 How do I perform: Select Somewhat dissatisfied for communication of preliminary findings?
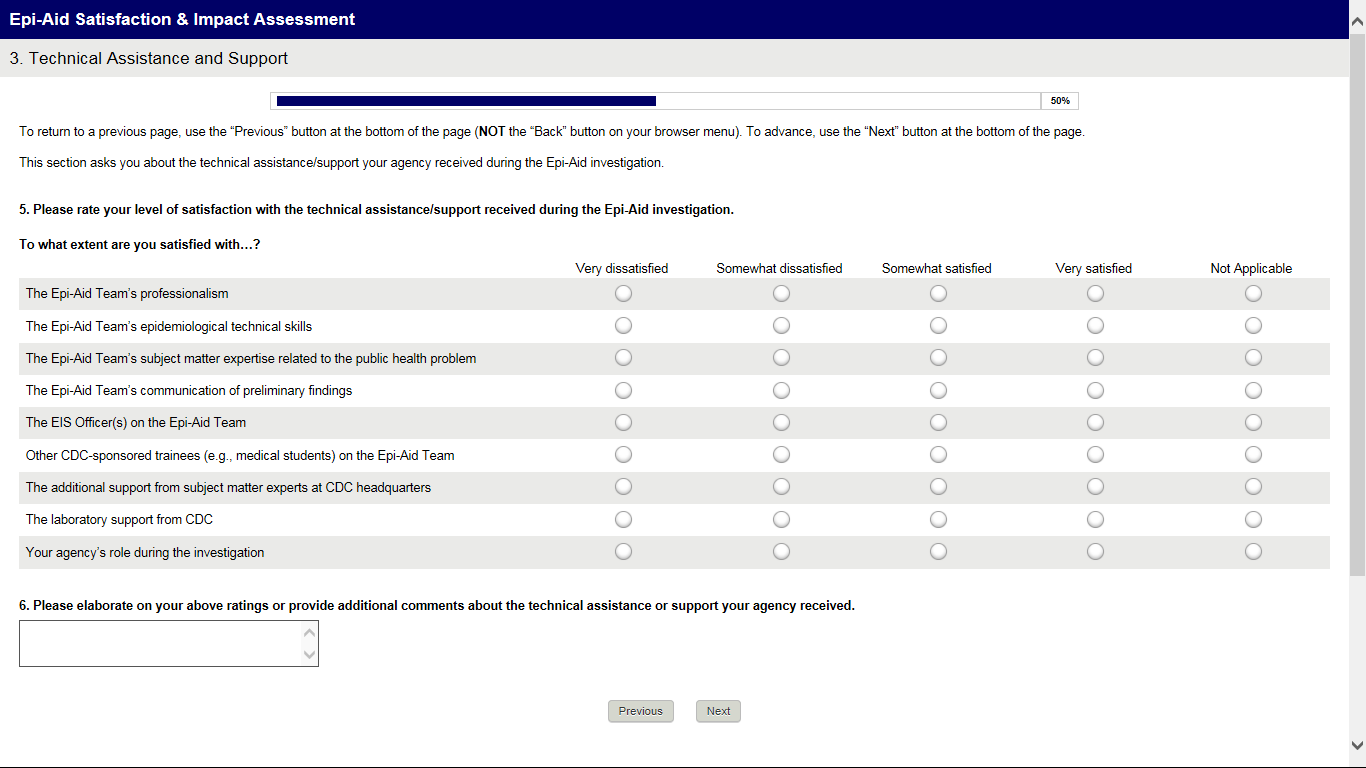(x=781, y=390)
